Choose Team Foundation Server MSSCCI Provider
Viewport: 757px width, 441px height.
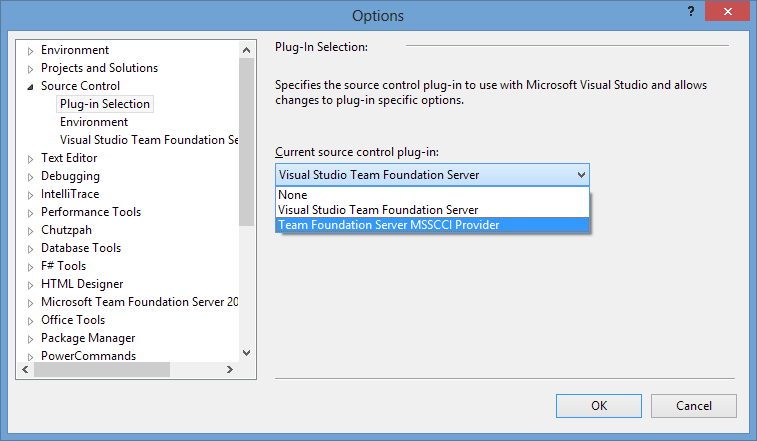(432, 225)
